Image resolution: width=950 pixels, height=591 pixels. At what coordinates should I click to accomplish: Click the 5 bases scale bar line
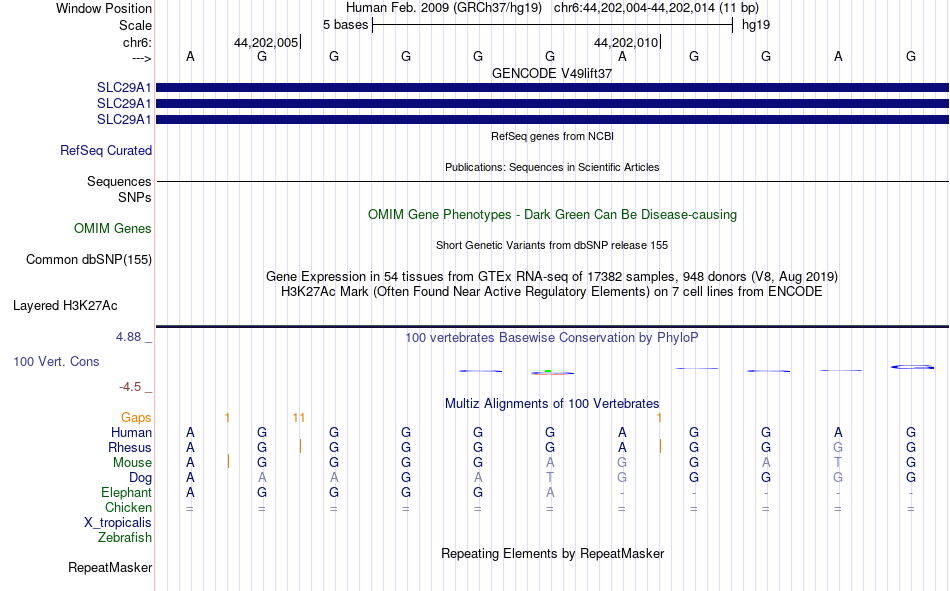pos(553,25)
